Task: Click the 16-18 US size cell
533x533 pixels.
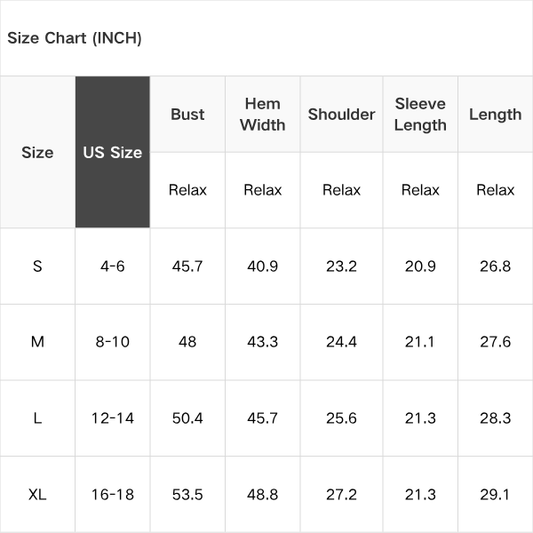Action: 113,495
